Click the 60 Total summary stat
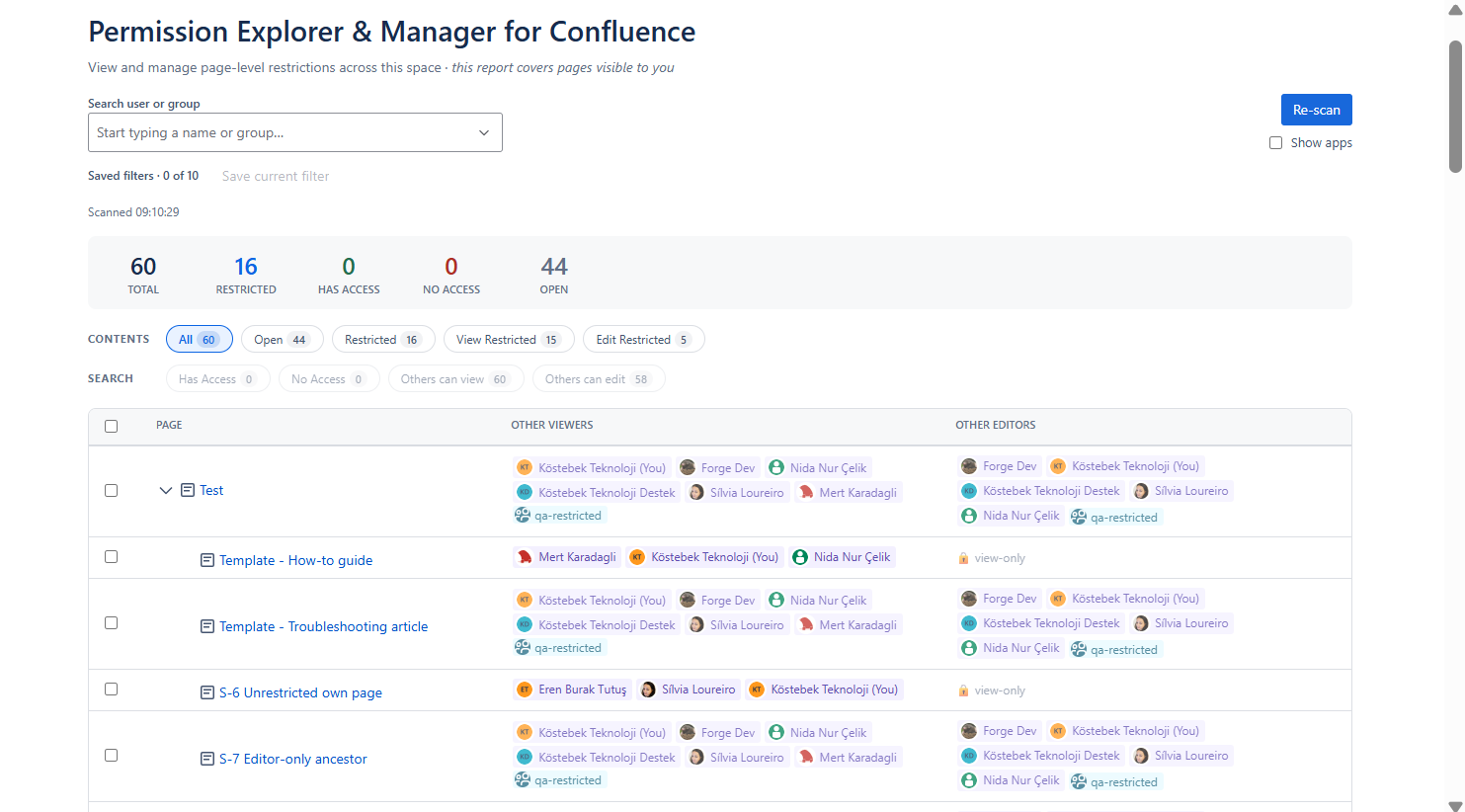 [x=143, y=275]
